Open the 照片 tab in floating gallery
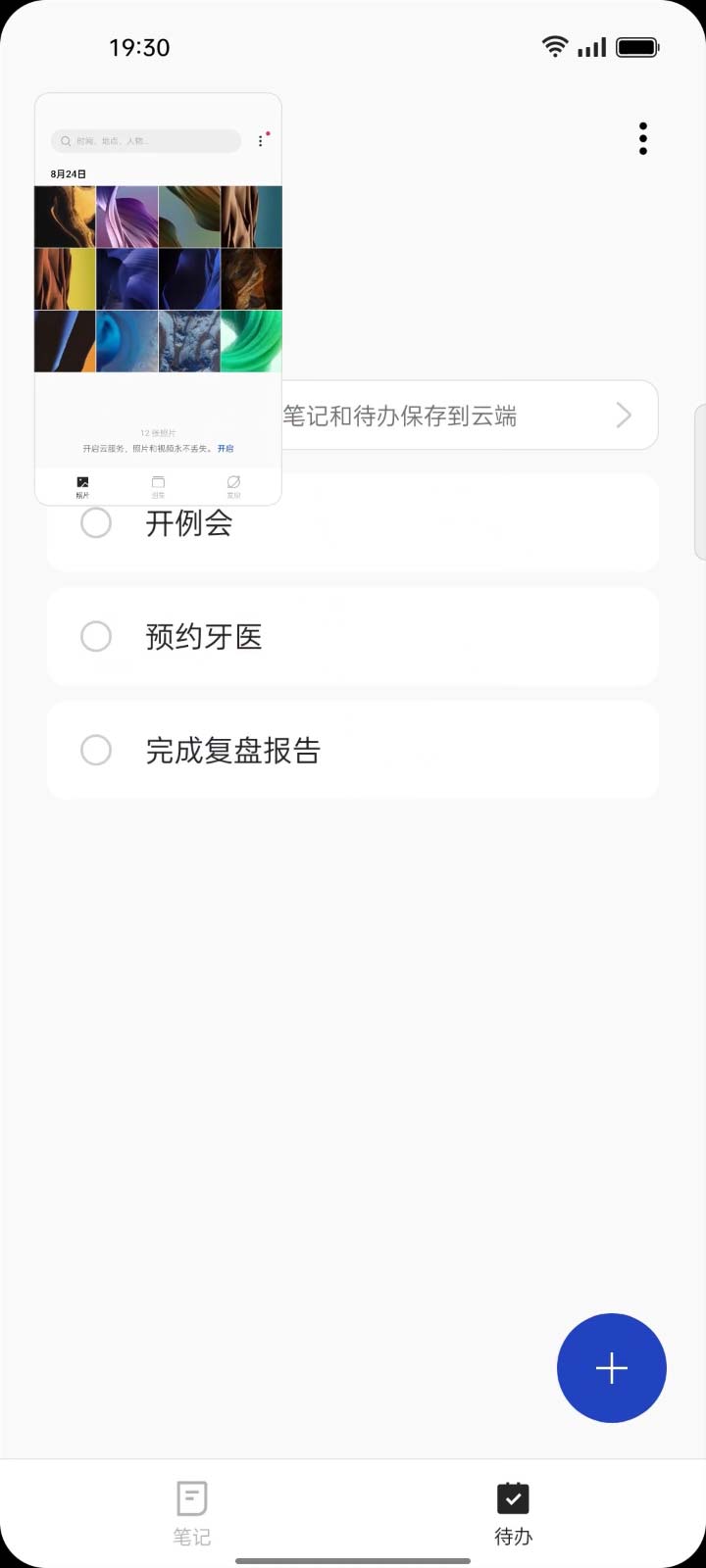 [x=82, y=486]
